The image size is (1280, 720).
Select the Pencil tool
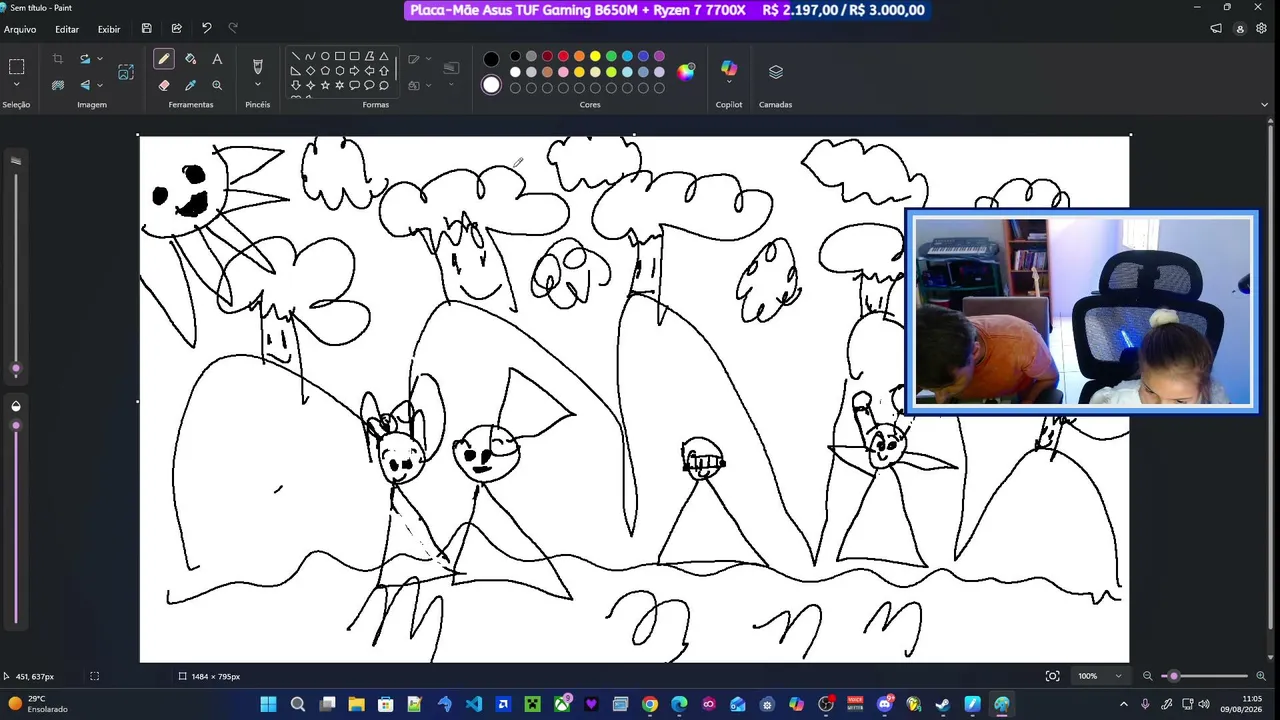pos(164,59)
